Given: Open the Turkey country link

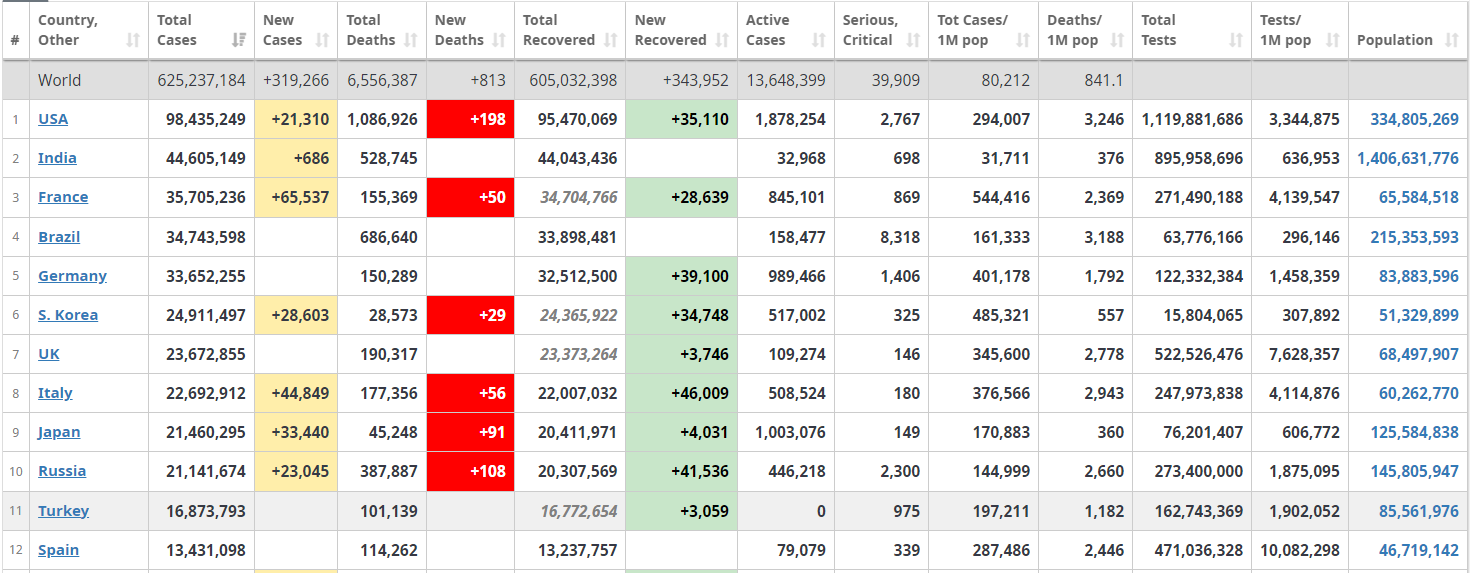Looking at the screenshot, I should coord(64,511).
